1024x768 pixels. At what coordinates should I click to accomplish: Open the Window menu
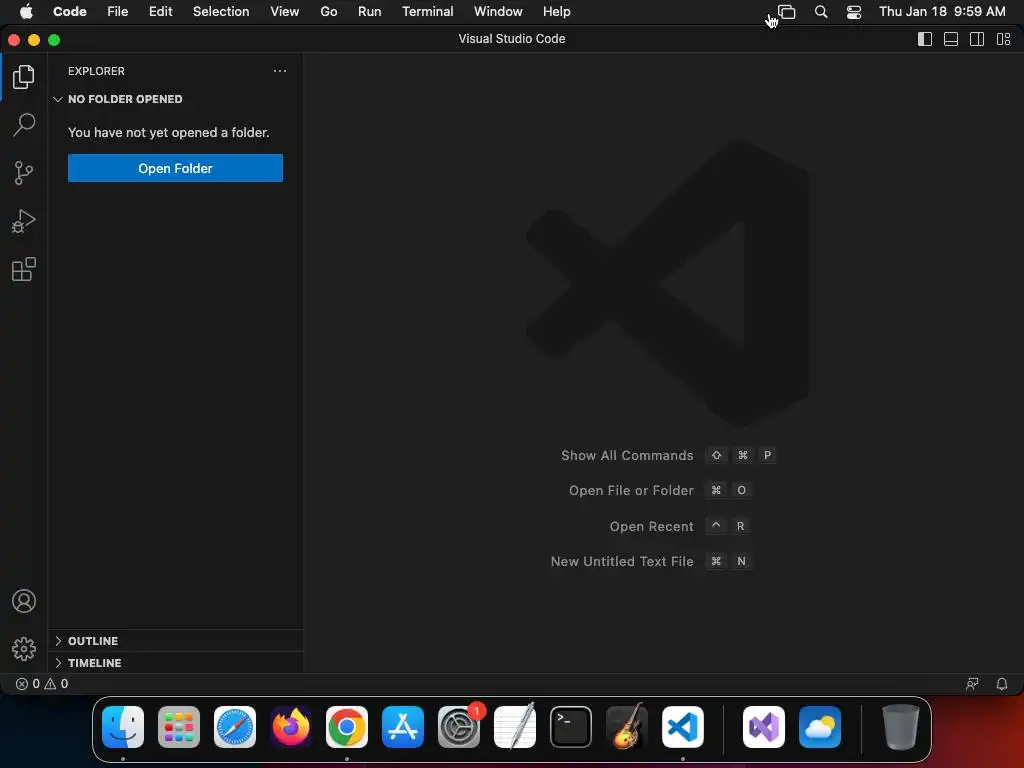[498, 12]
